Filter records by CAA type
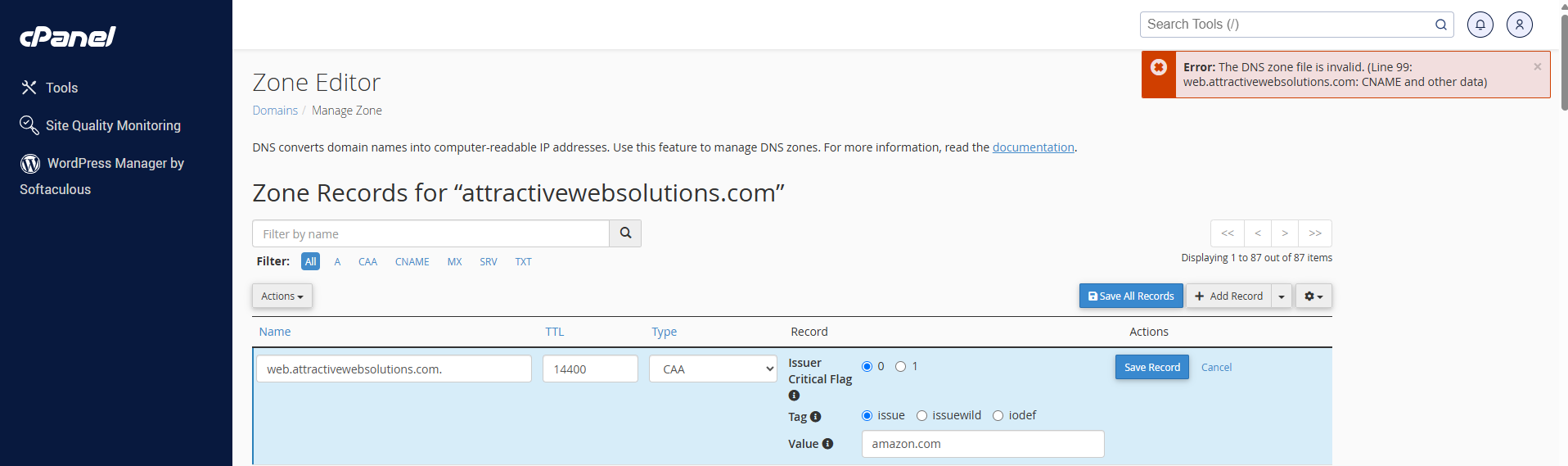This screenshot has width=1568, height=466. coord(367,261)
